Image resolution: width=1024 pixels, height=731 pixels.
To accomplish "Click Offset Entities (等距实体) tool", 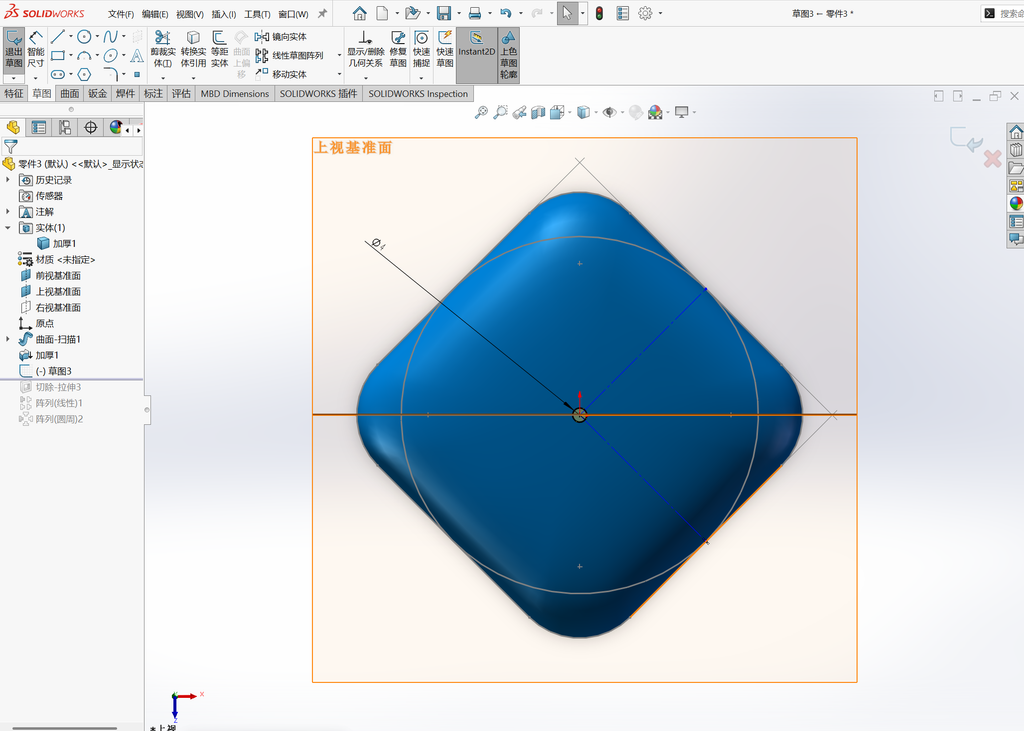I will click(x=219, y=50).
